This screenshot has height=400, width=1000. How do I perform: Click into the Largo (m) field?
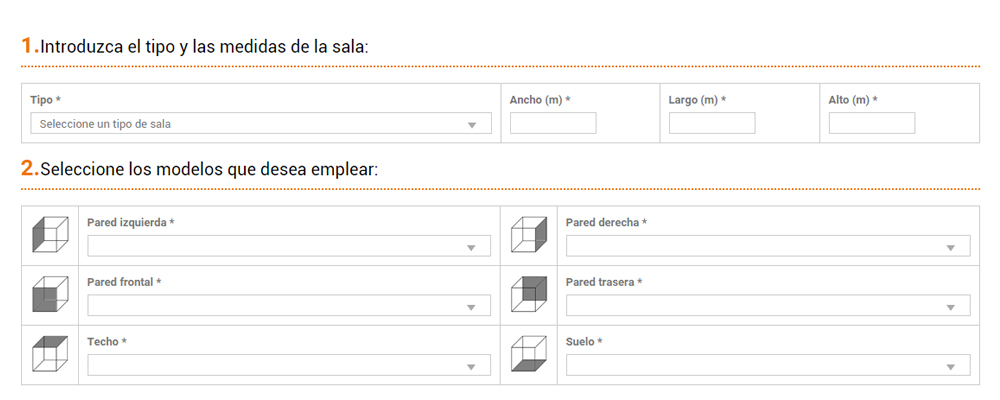click(x=712, y=123)
